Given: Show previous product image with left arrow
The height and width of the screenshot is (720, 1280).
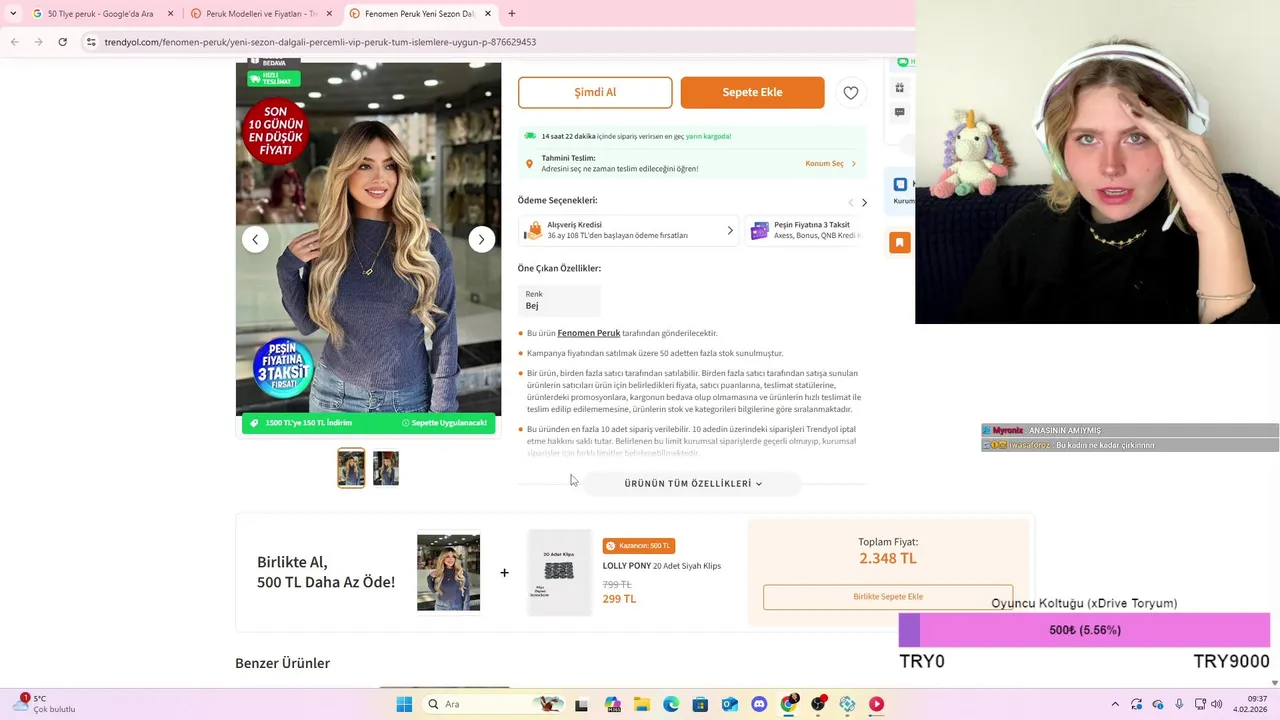Looking at the screenshot, I should point(255,239).
